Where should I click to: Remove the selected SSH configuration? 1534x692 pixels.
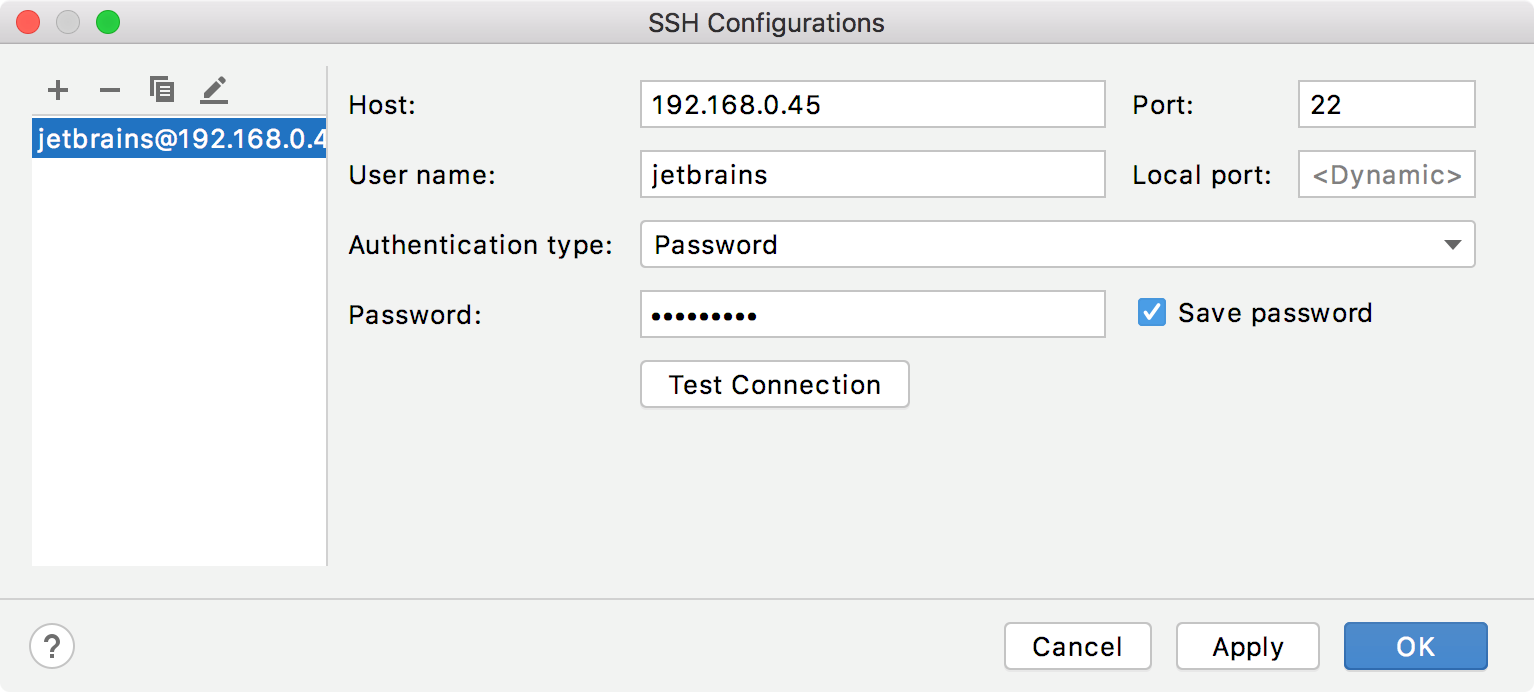(x=109, y=89)
